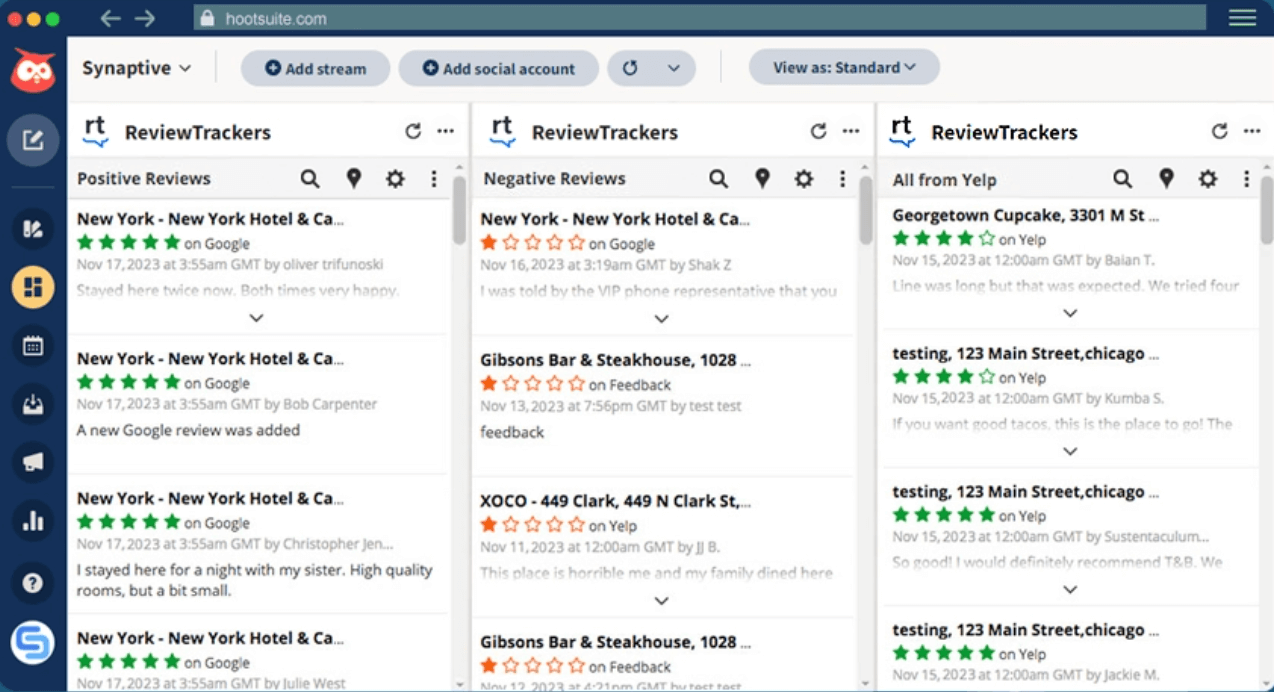Viewport: 1274px width, 692px height.
Task: Expand the first New York Hotel review
Action: (256, 317)
